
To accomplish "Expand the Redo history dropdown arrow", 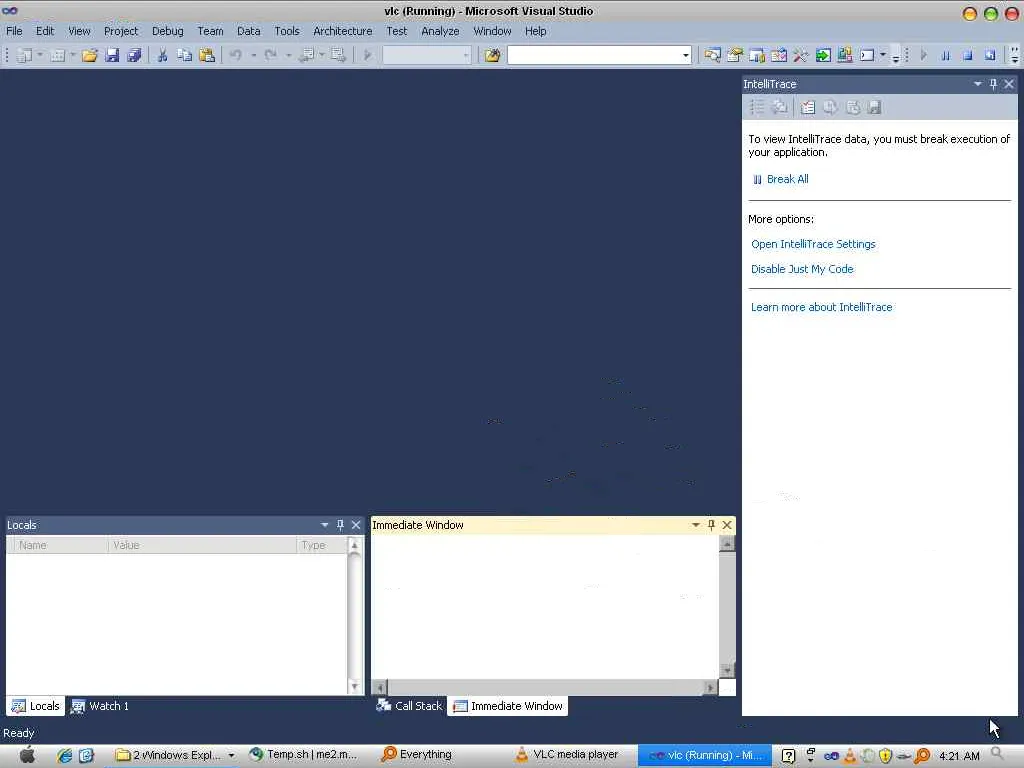I will pyautogui.click(x=288, y=56).
